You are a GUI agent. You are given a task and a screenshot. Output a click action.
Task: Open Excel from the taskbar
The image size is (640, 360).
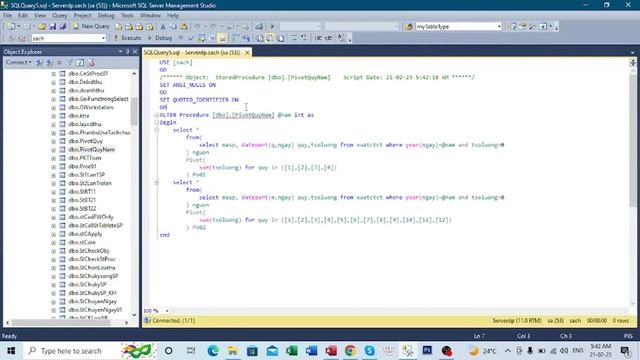[x=291, y=351]
